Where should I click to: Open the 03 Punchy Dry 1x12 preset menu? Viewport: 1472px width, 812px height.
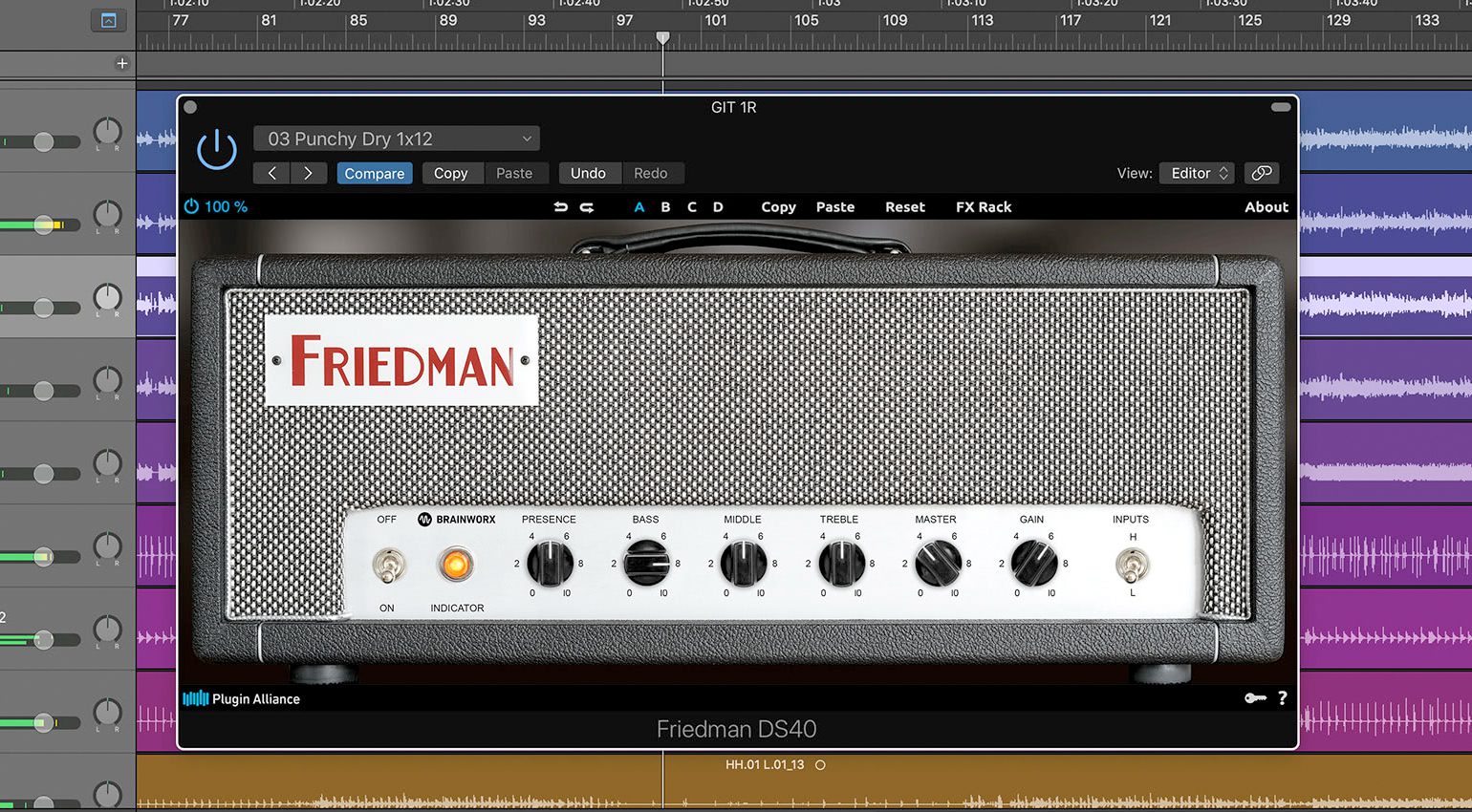[x=397, y=139]
